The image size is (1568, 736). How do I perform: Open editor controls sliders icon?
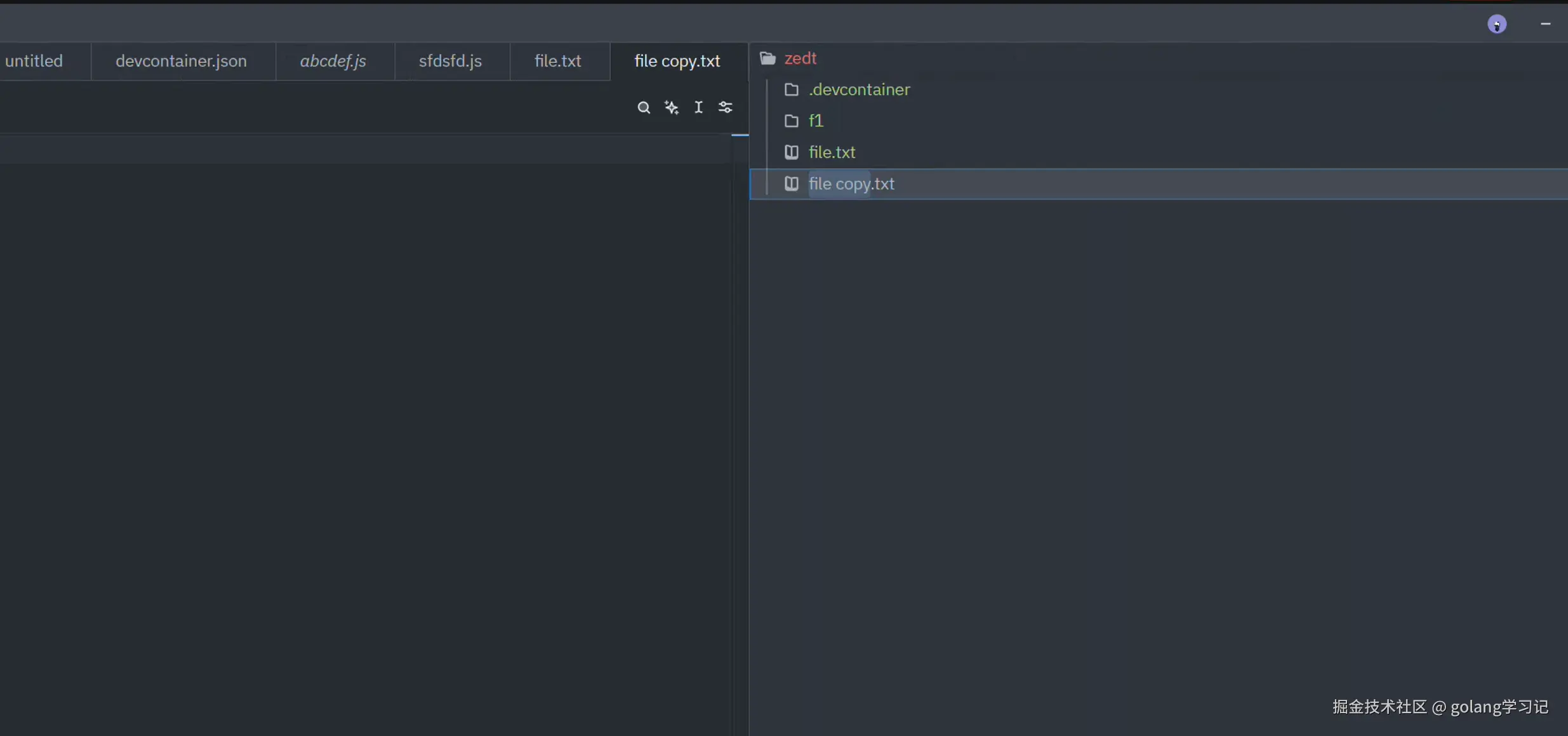(x=725, y=107)
